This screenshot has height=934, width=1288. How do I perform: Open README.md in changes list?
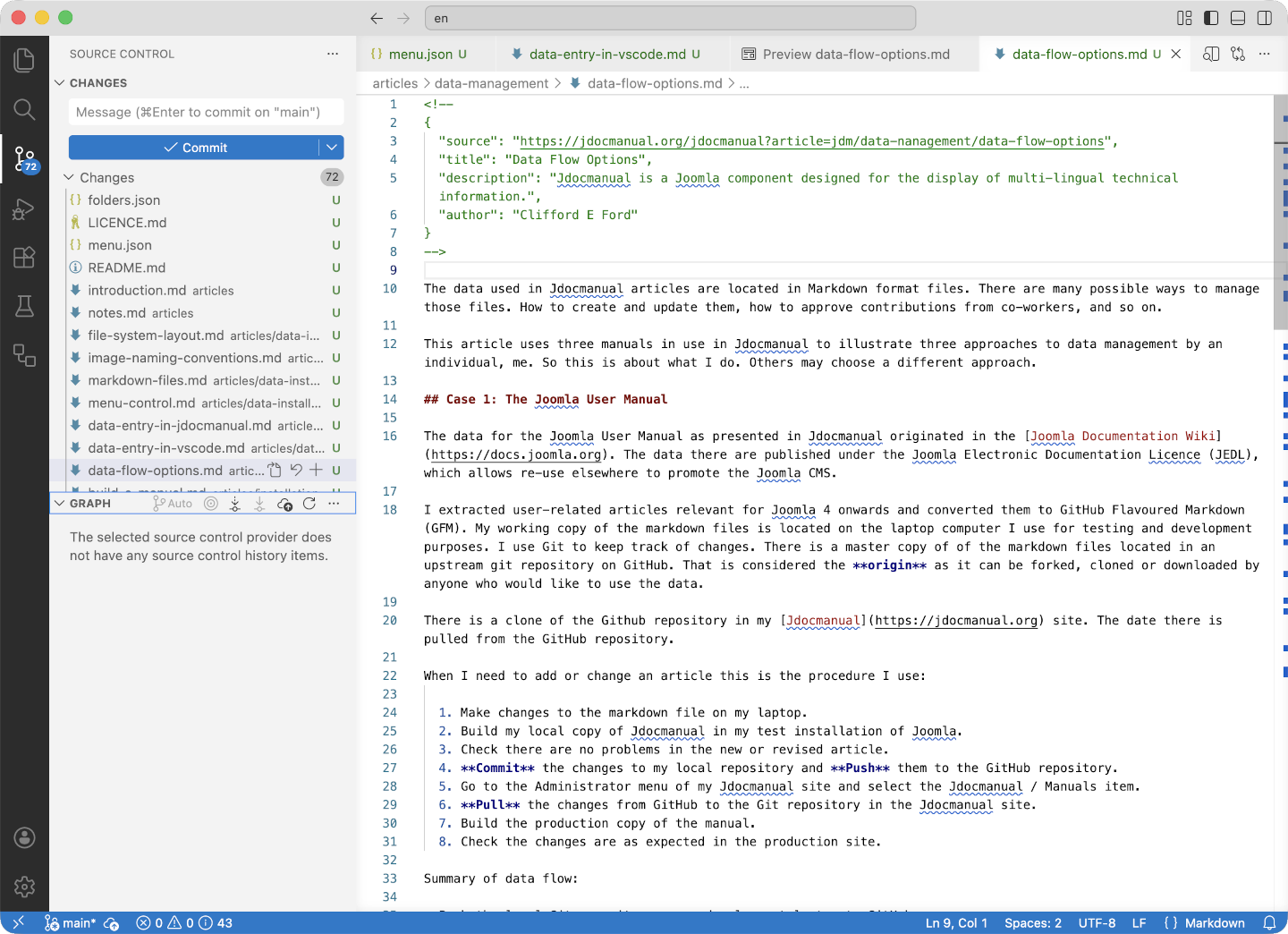point(203,267)
